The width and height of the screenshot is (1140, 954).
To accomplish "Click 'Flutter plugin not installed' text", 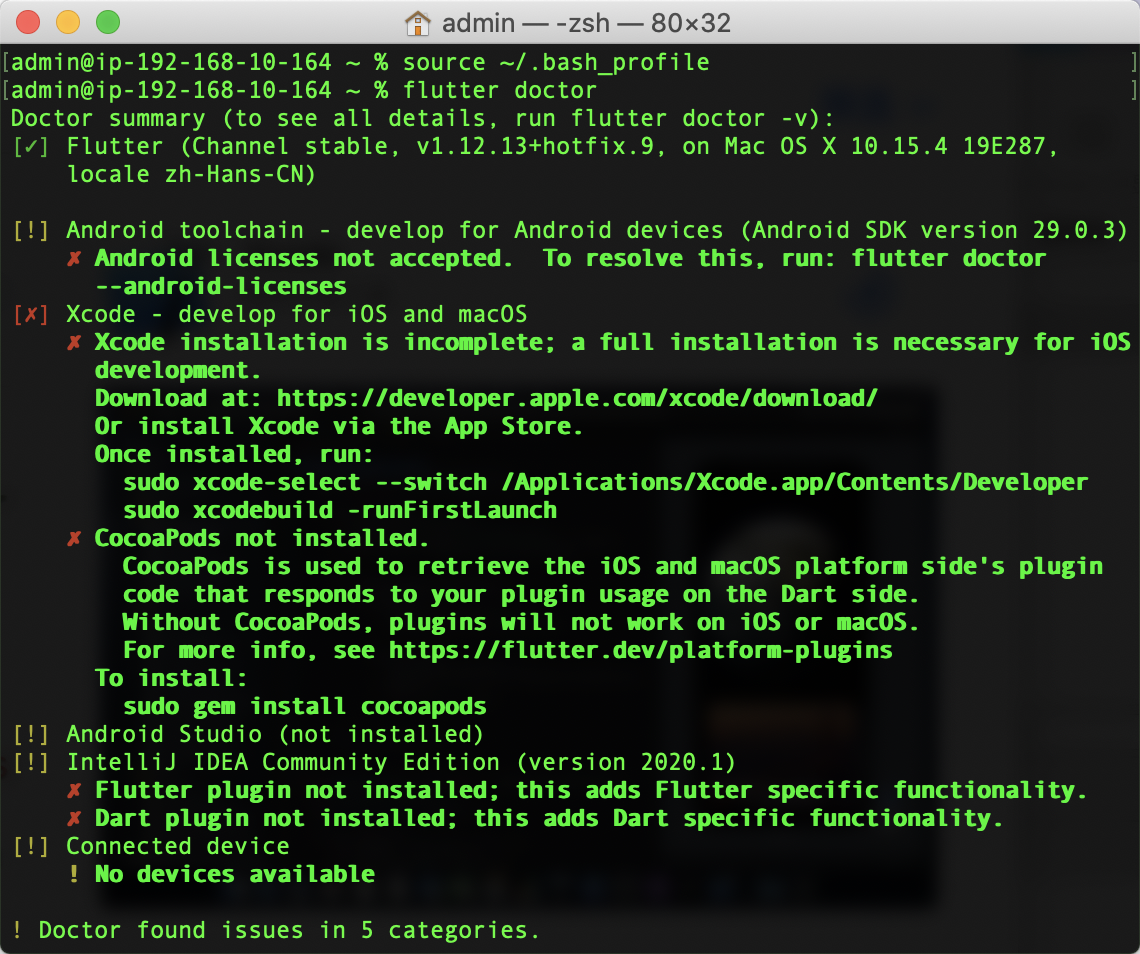I will click(292, 790).
